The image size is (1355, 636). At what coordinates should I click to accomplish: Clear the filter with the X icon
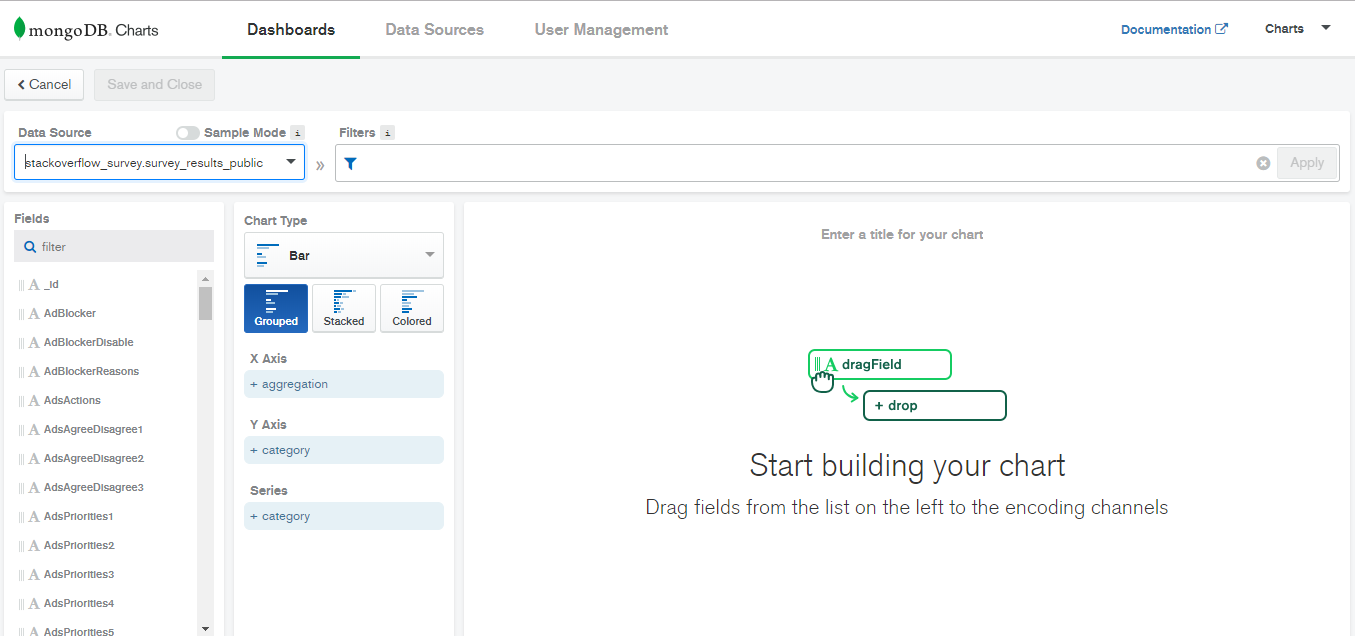[x=1263, y=163]
